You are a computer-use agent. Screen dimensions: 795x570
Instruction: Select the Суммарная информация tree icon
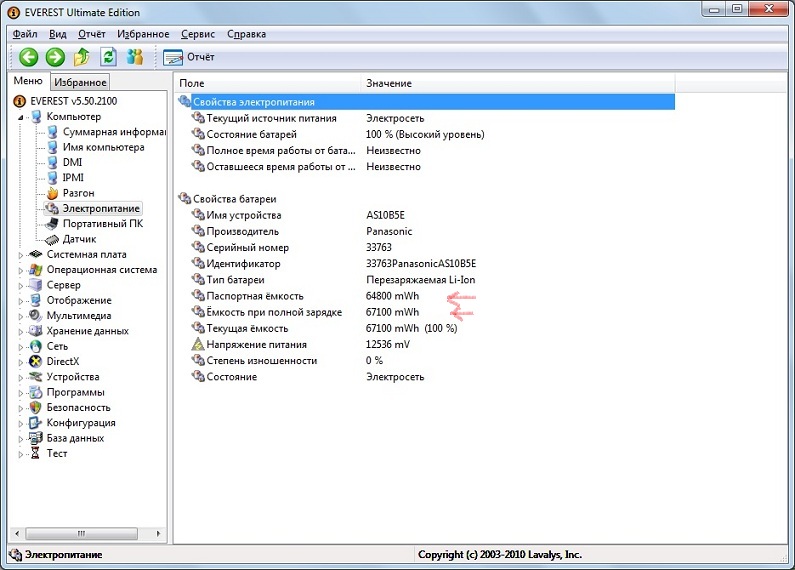coord(52,132)
